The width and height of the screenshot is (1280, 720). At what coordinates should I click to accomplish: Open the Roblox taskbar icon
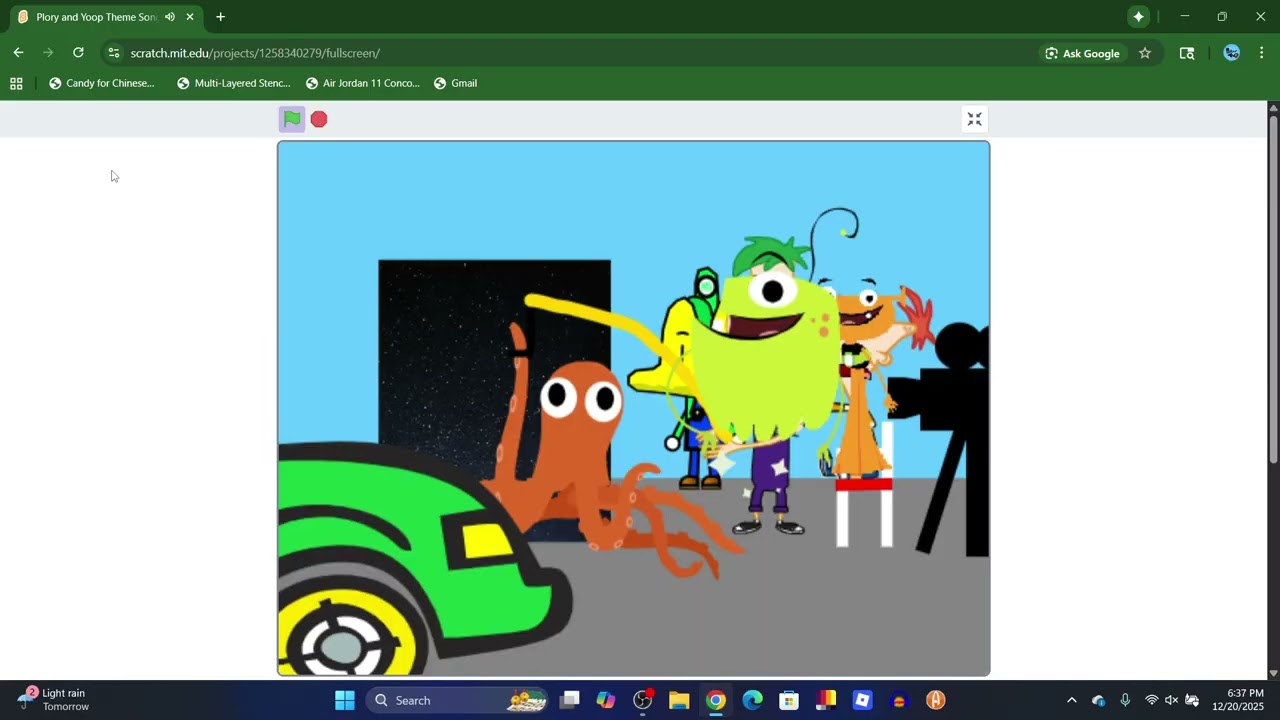tap(862, 700)
